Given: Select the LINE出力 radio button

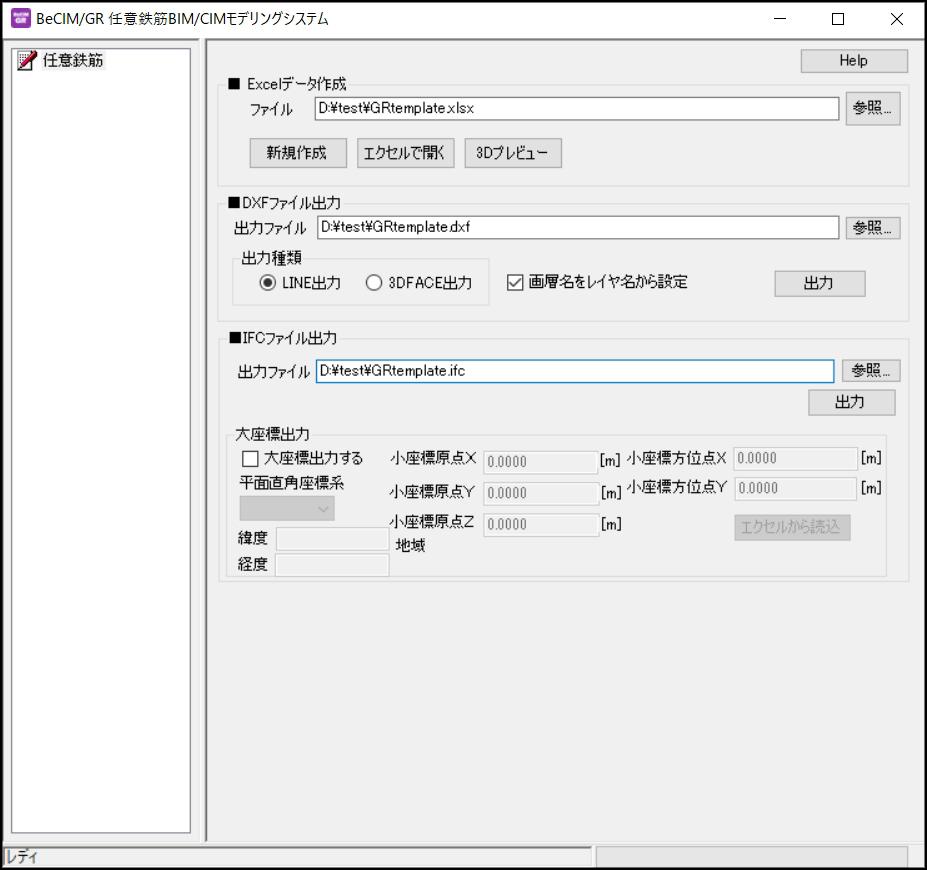Looking at the screenshot, I should [x=267, y=283].
